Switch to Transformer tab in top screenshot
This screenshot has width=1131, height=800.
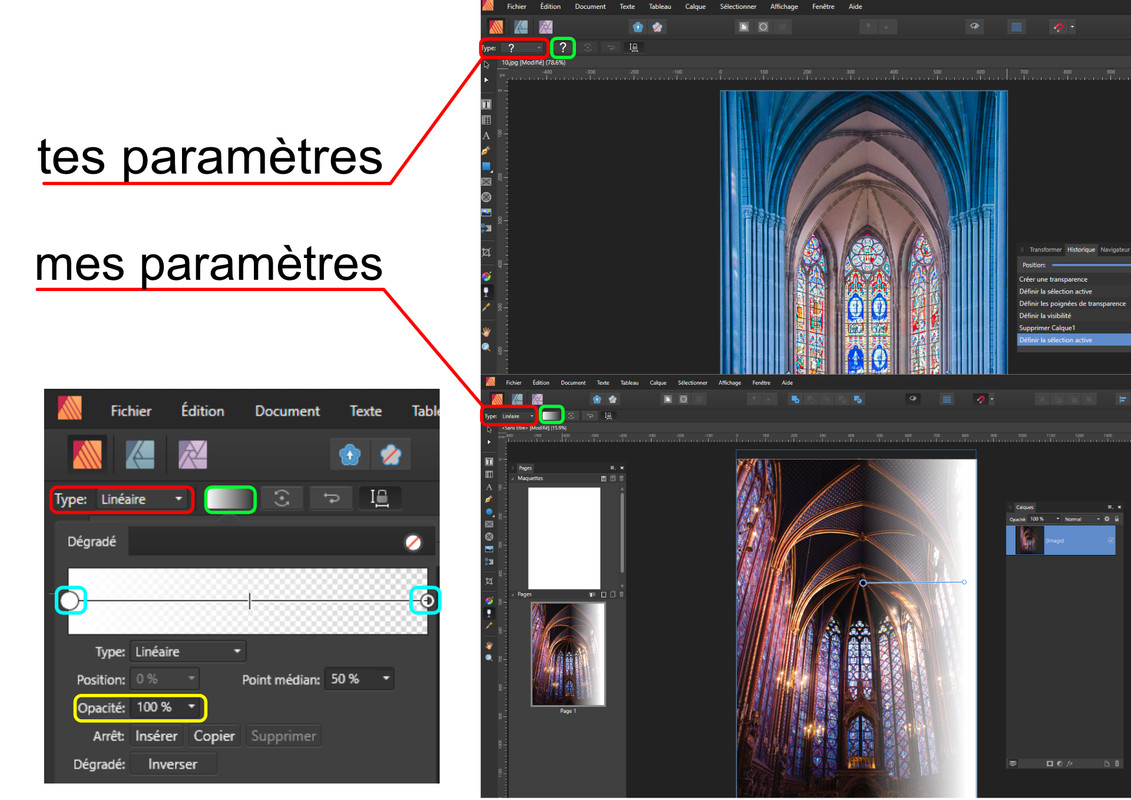click(1045, 250)
